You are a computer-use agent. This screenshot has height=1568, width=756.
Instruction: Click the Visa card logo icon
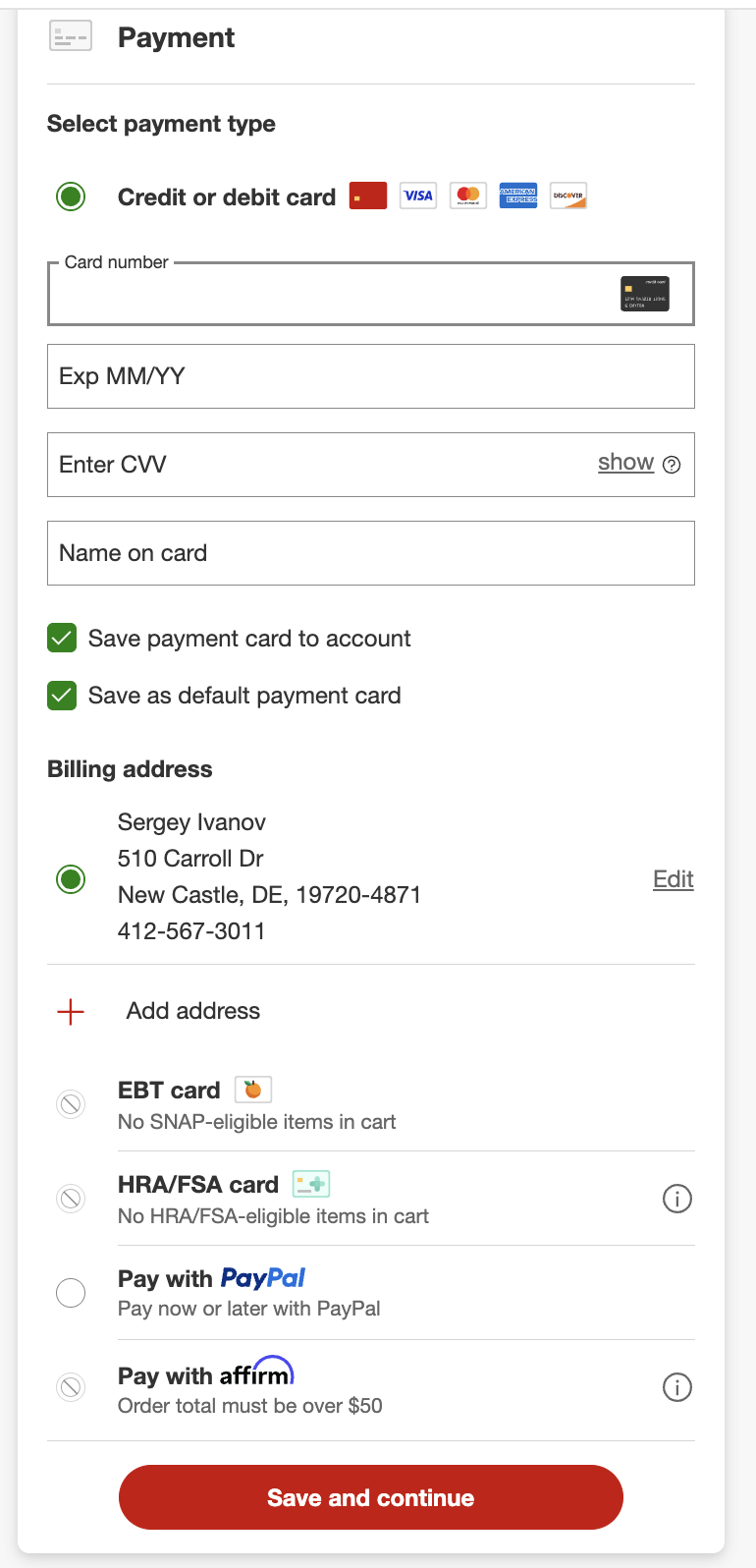pos(418,196)
